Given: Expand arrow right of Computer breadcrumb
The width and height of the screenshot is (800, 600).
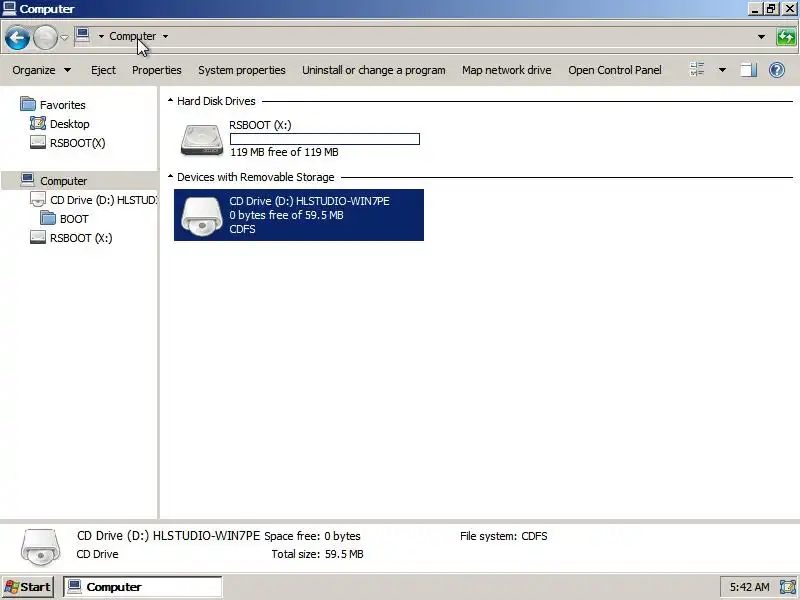Looking at the screenshot, I should pos(165,36).
